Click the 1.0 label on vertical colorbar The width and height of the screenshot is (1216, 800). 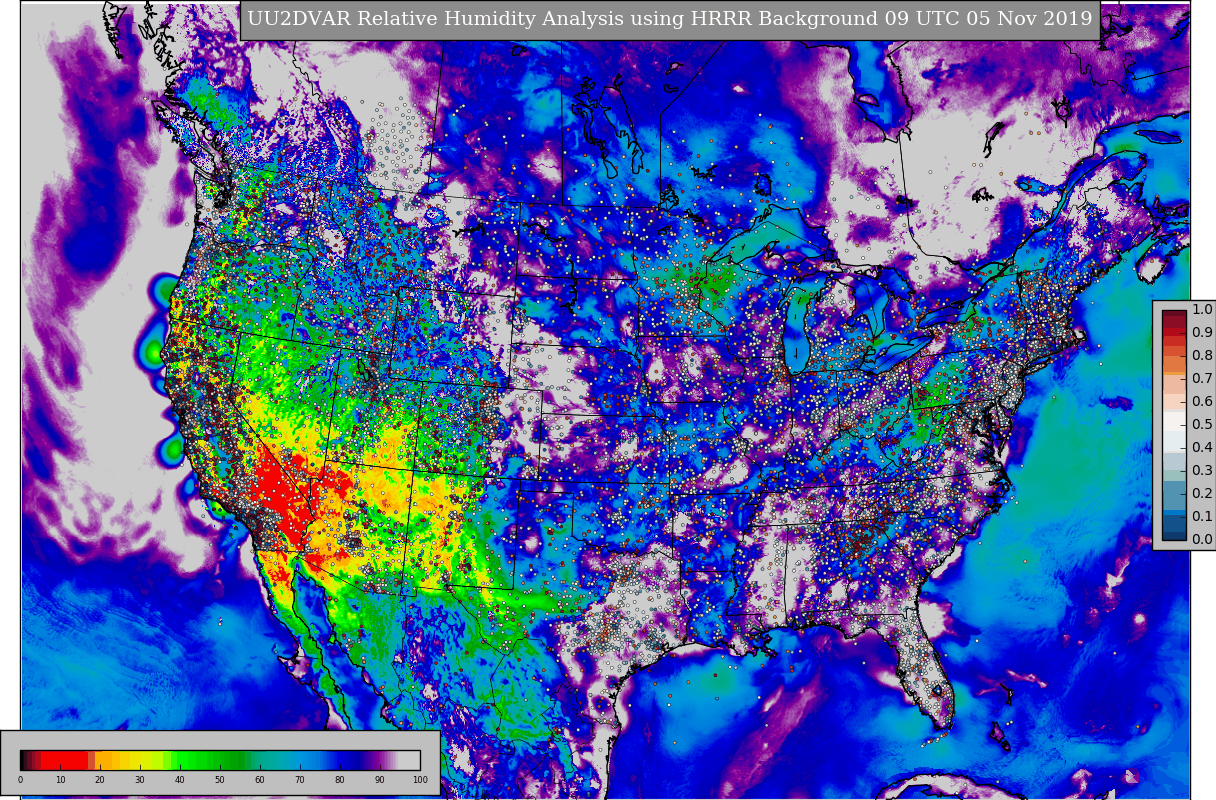[x=1202, y=310]
